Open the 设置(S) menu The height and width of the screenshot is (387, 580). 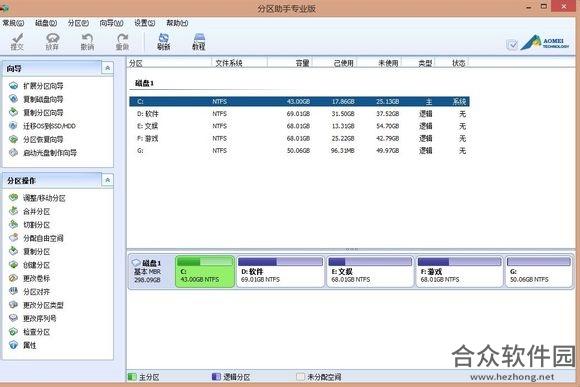coord(145,23)
